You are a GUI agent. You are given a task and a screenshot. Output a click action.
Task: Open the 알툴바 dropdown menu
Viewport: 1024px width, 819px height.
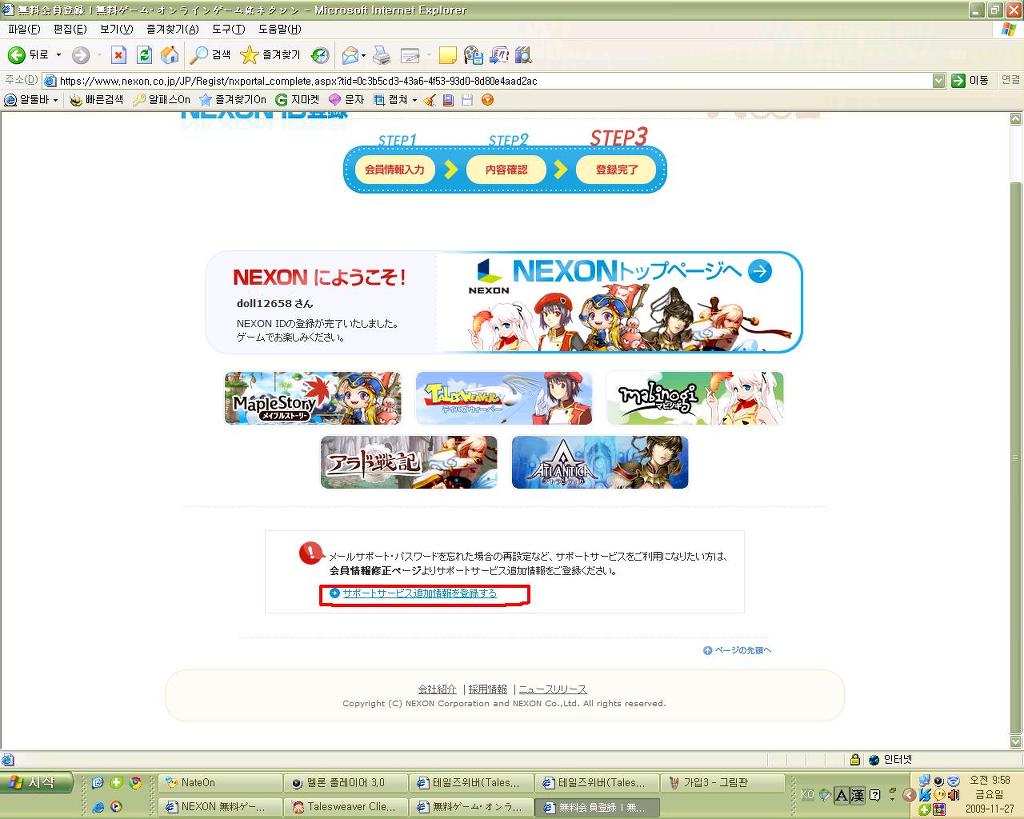coord(31,100)
